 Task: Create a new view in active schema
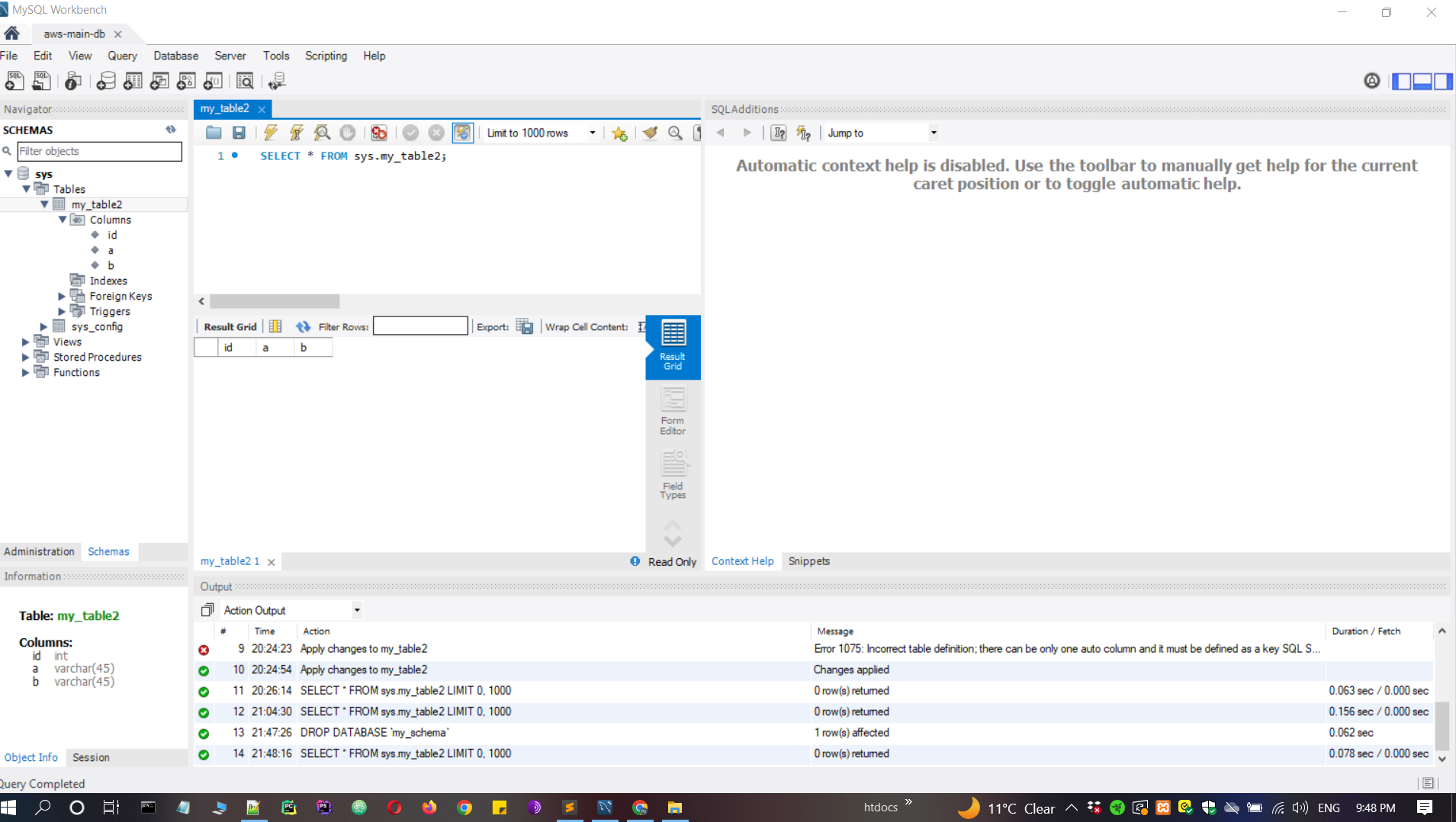159,81
